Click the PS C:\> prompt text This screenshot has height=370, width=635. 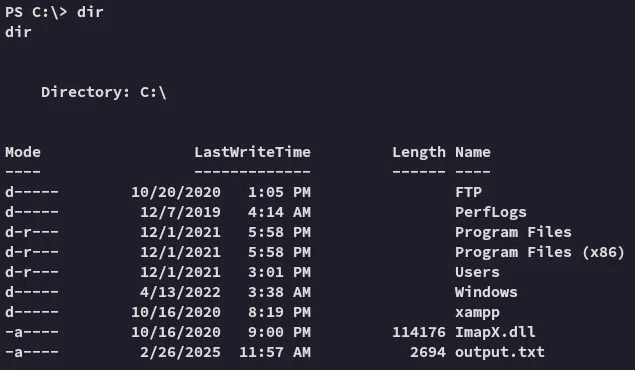[x=36, y=12]
